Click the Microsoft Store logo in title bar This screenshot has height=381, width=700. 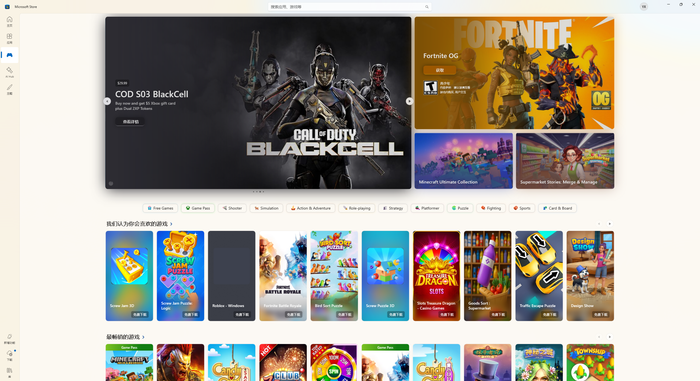tap(7, 7)
